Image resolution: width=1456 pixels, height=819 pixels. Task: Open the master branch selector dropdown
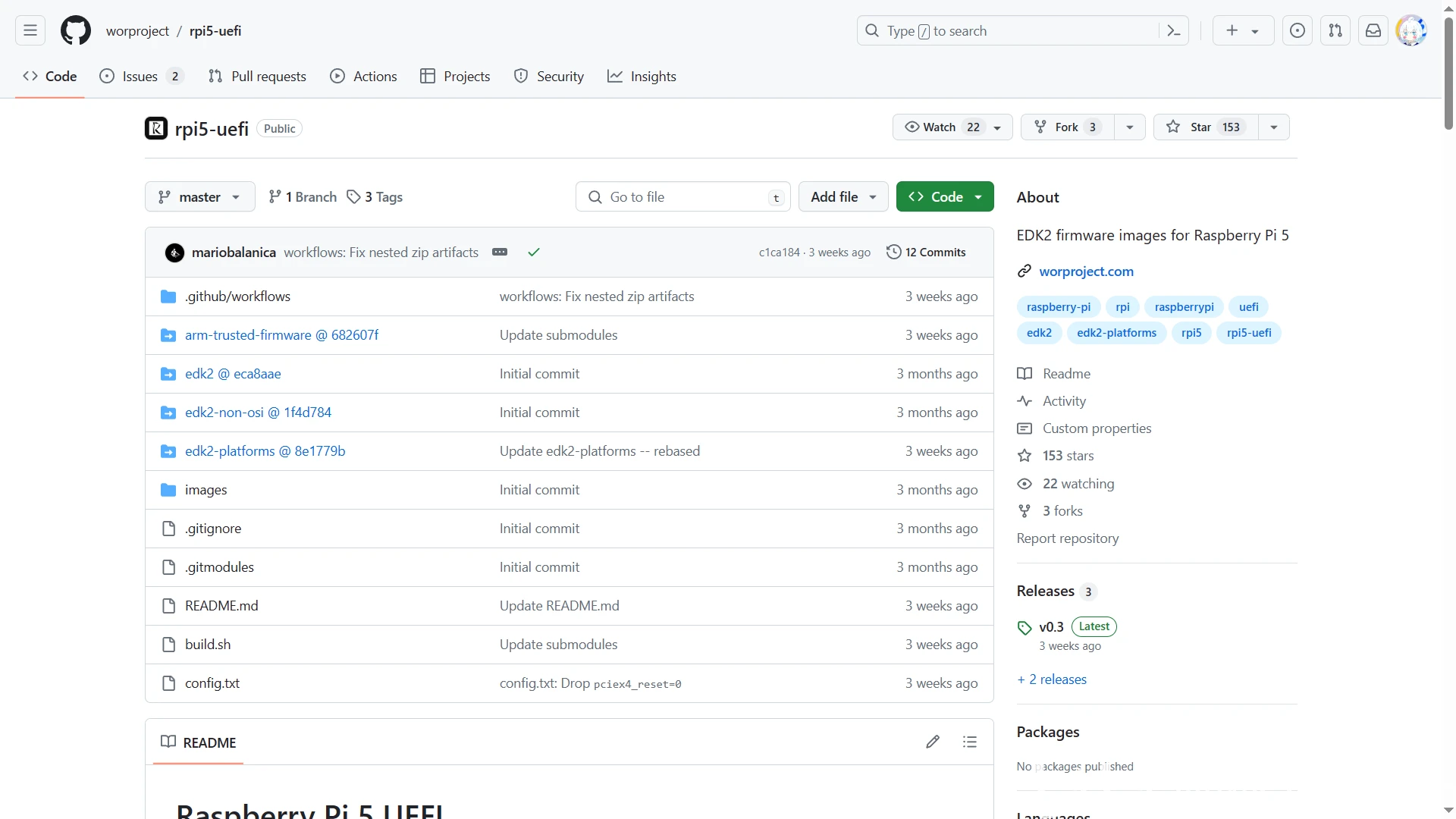[200, 197]
